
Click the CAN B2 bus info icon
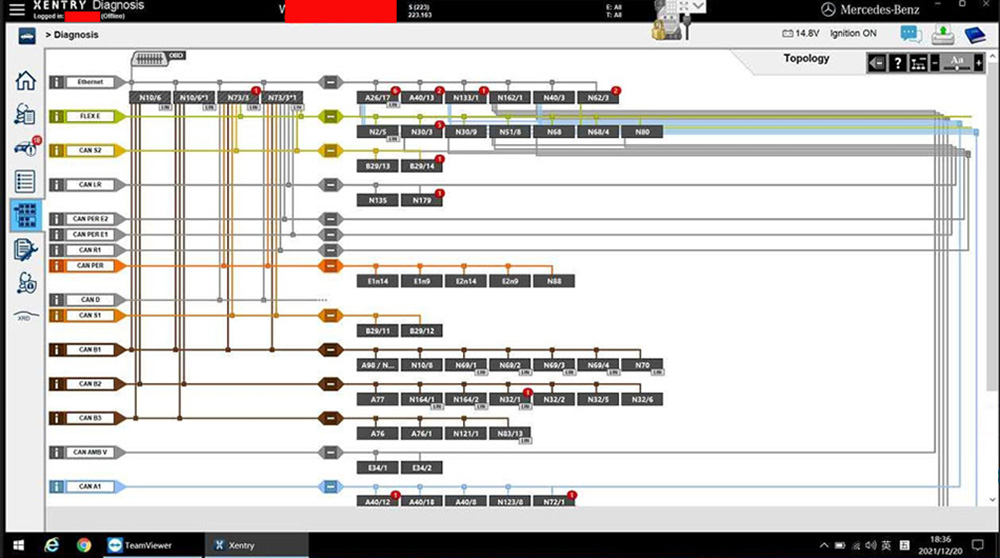(x=57, y=384)
